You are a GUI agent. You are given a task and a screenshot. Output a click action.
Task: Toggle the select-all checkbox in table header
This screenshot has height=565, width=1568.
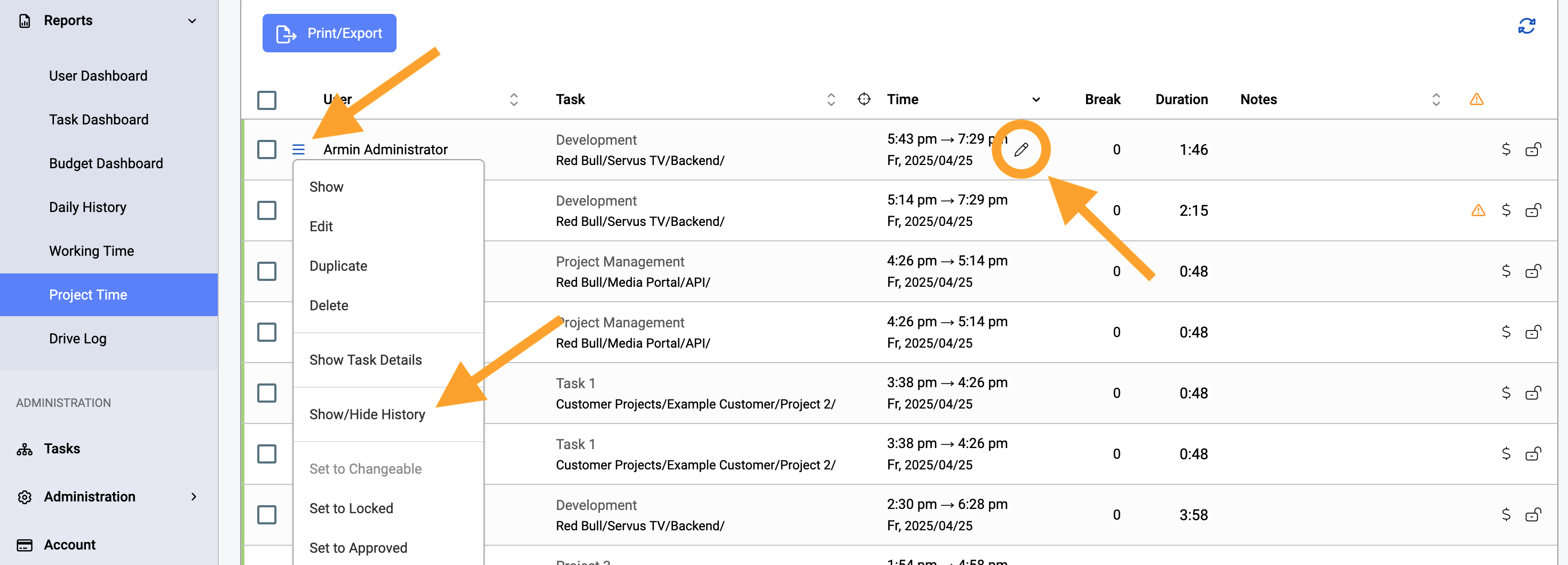pyautogui.click(x=267, y=100)
